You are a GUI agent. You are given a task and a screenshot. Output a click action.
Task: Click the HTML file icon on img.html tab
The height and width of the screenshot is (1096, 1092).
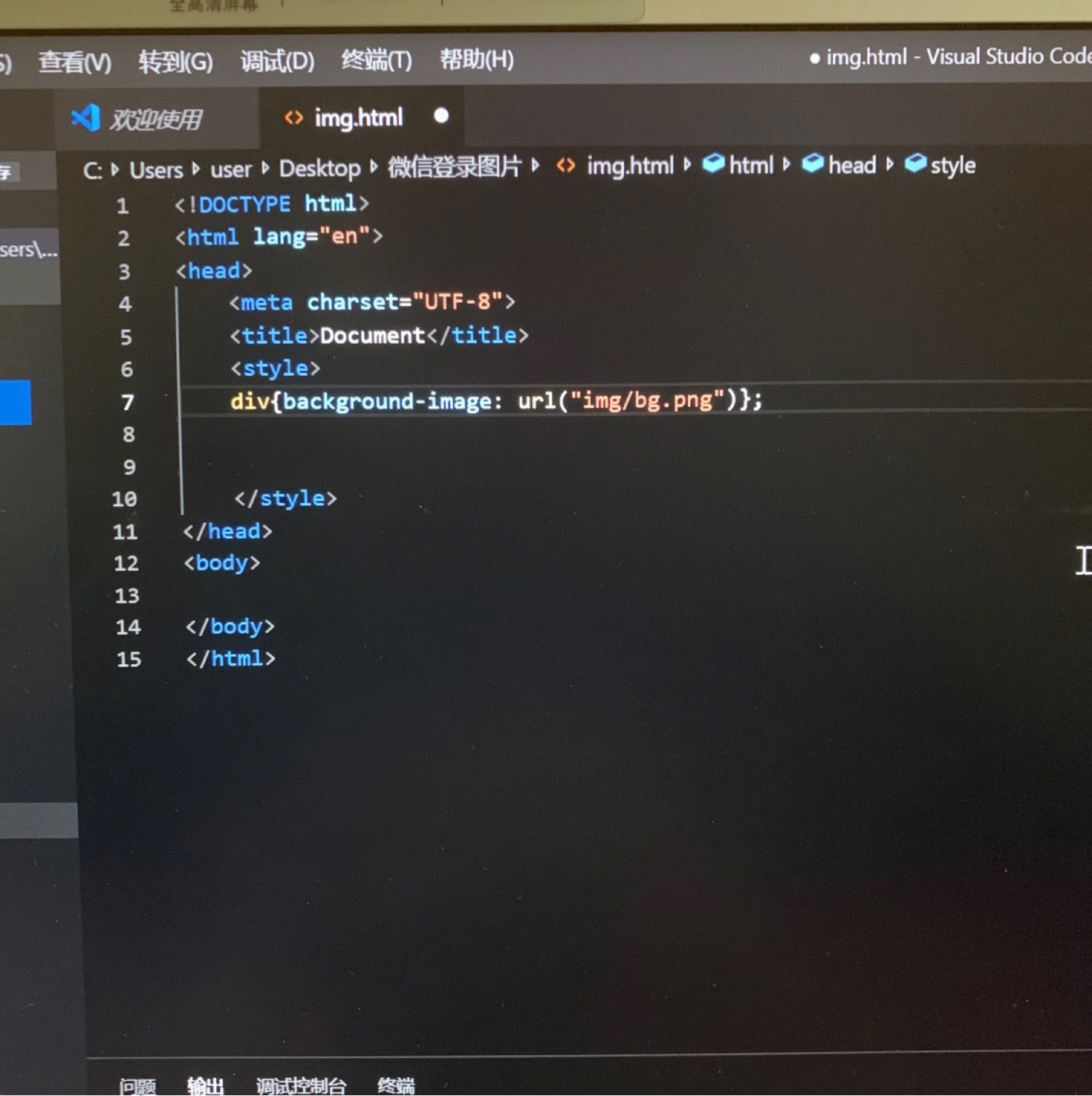[x=293, y=118]
